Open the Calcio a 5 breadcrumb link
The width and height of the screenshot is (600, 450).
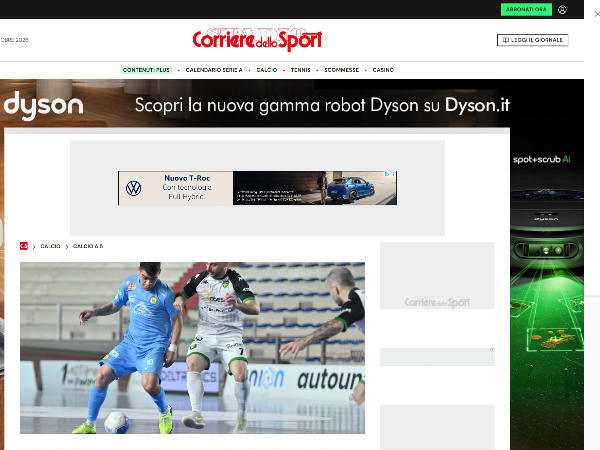tap(88, 246)
